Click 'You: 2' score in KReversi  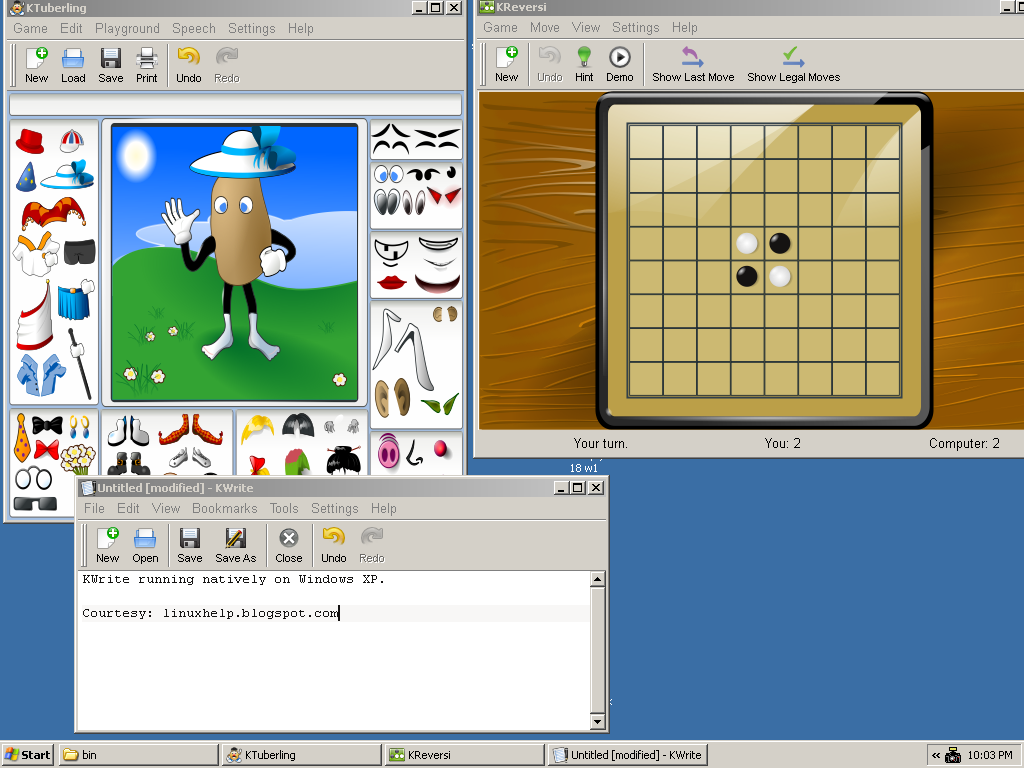tap(782, 443)
